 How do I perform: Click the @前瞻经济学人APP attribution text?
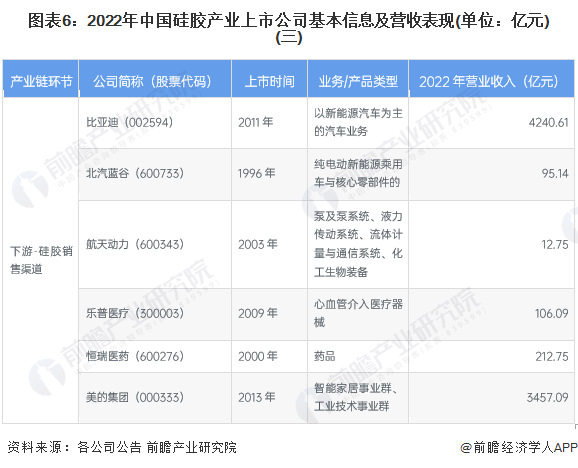coord(519,447)
